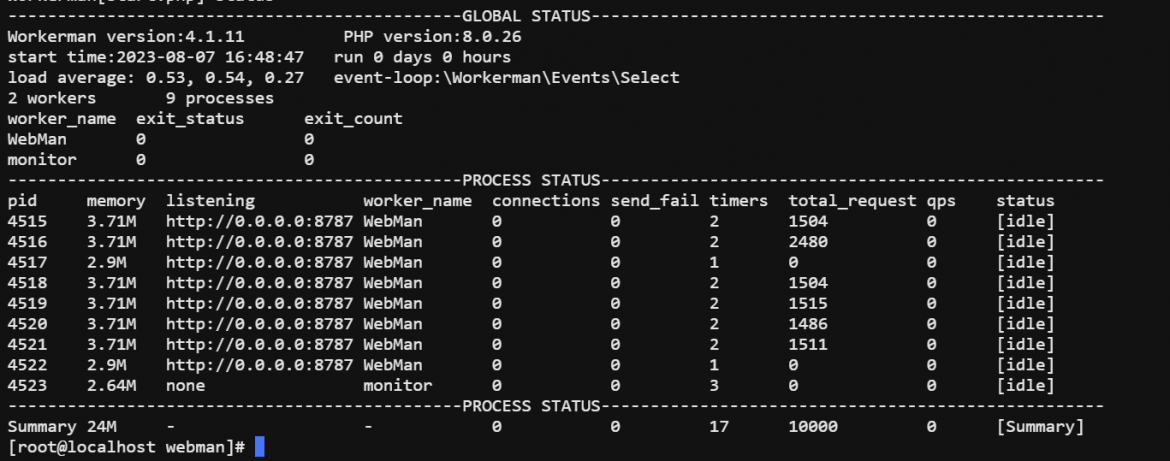Click the event-loop Select path text
Viewport: 1170px width, 461px height.
coord(507,78)
